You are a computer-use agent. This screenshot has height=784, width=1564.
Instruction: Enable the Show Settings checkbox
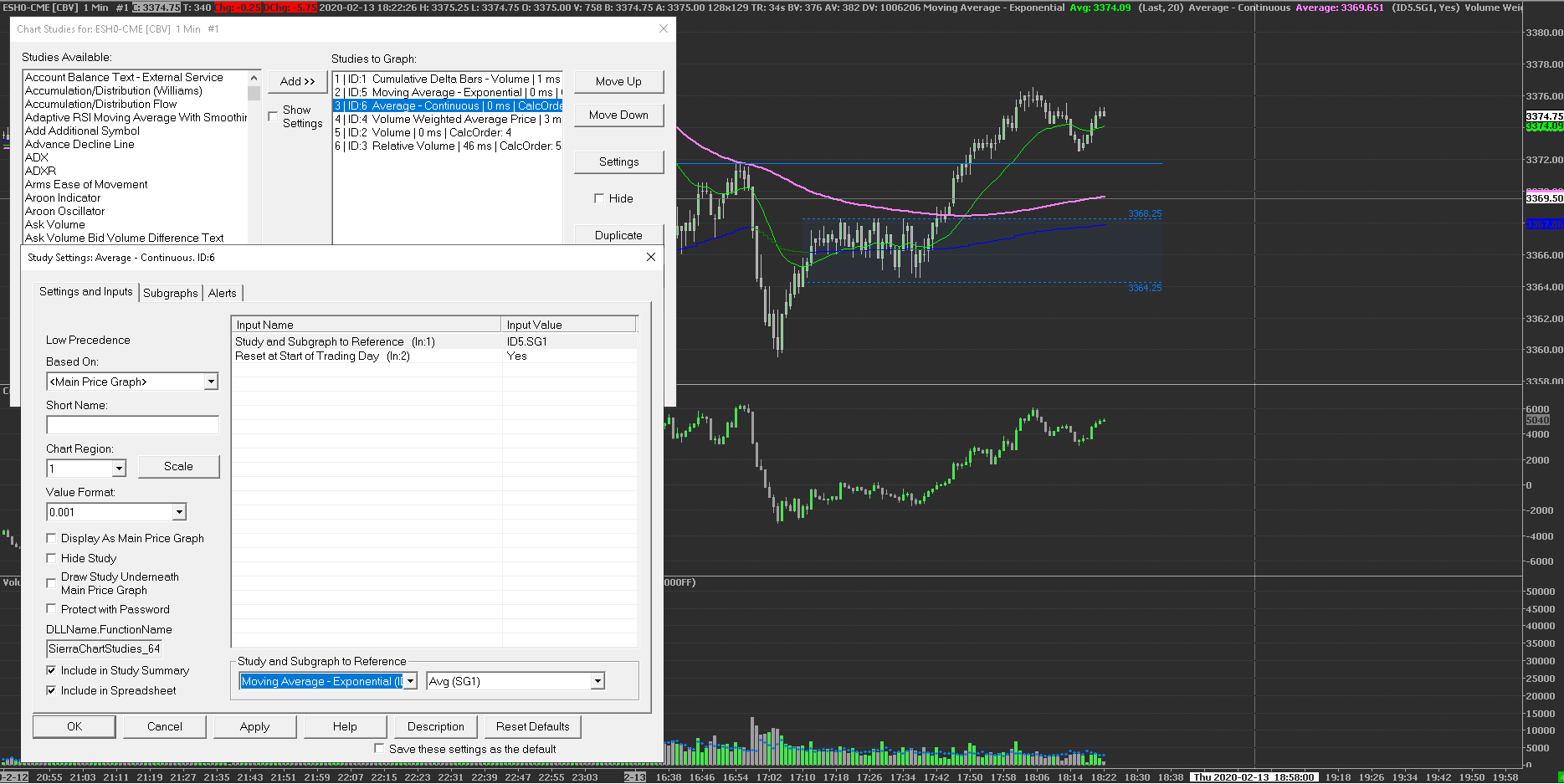(x=273, y=116)
